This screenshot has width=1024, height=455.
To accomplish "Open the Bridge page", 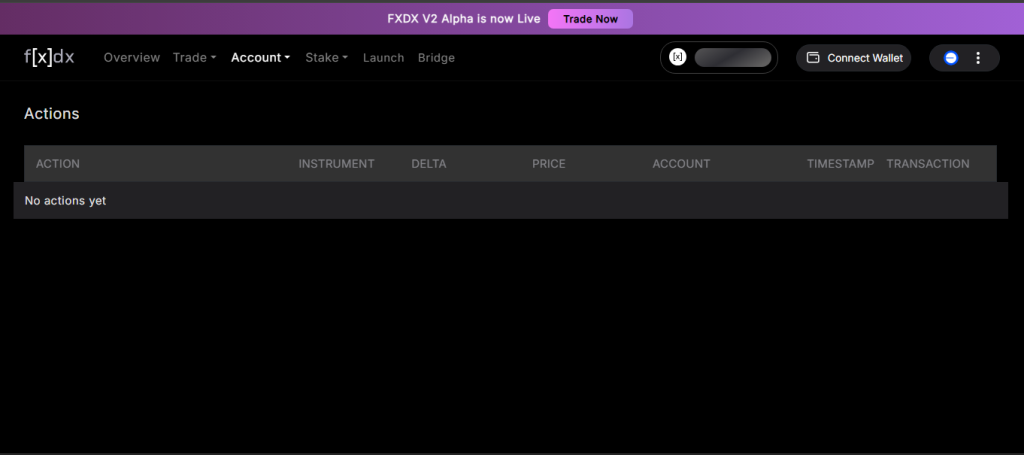I will tap(436, 58).
